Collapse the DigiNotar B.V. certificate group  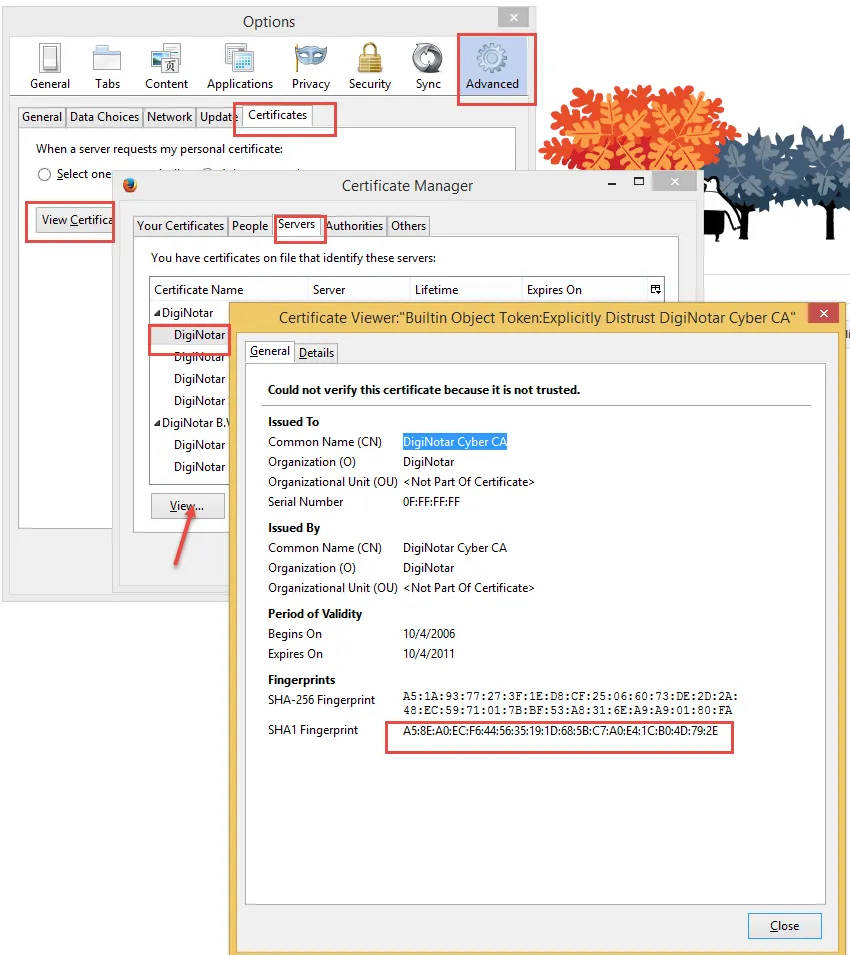[x=157, y=423]
